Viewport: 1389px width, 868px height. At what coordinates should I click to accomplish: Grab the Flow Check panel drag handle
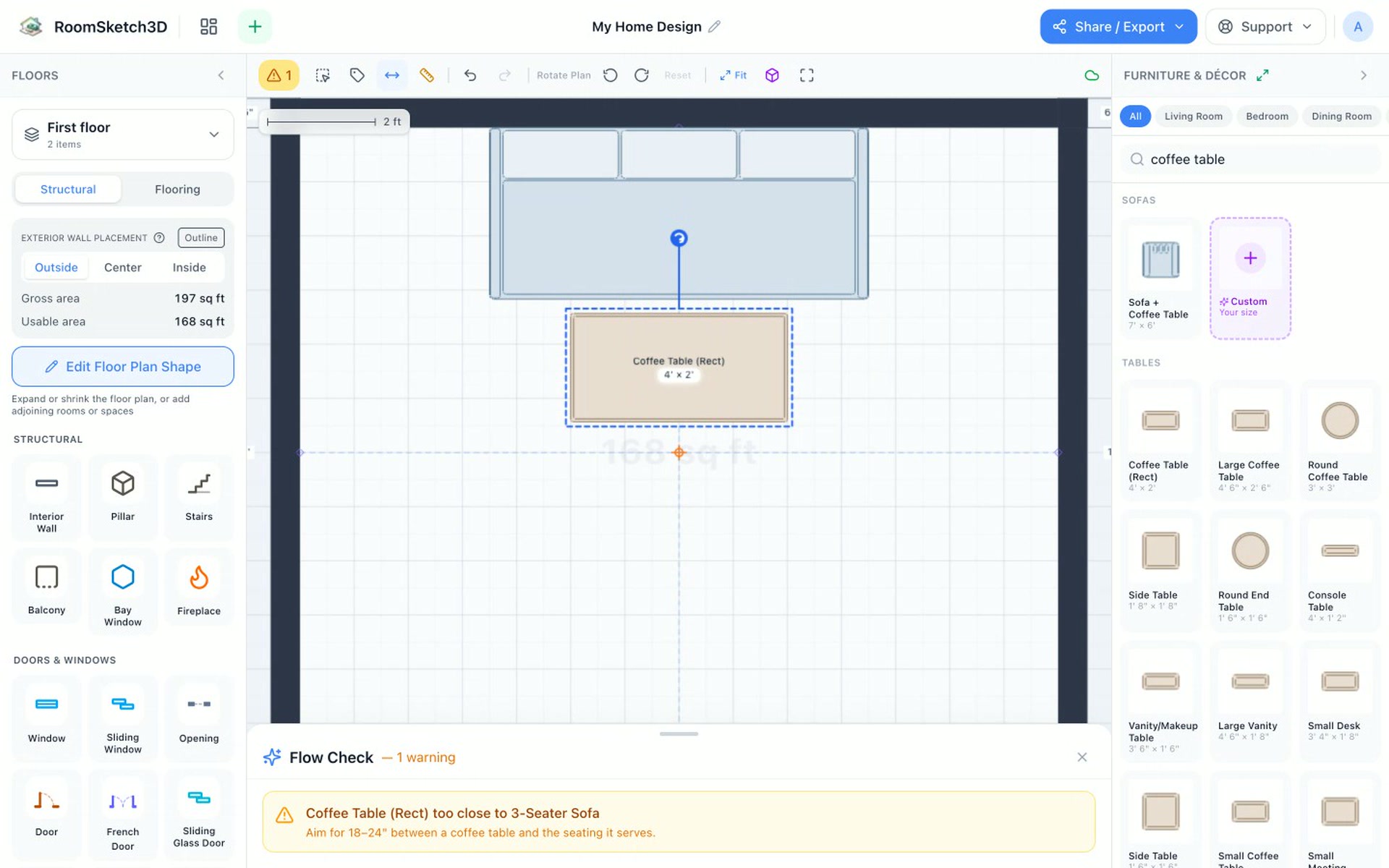[679, 733]
